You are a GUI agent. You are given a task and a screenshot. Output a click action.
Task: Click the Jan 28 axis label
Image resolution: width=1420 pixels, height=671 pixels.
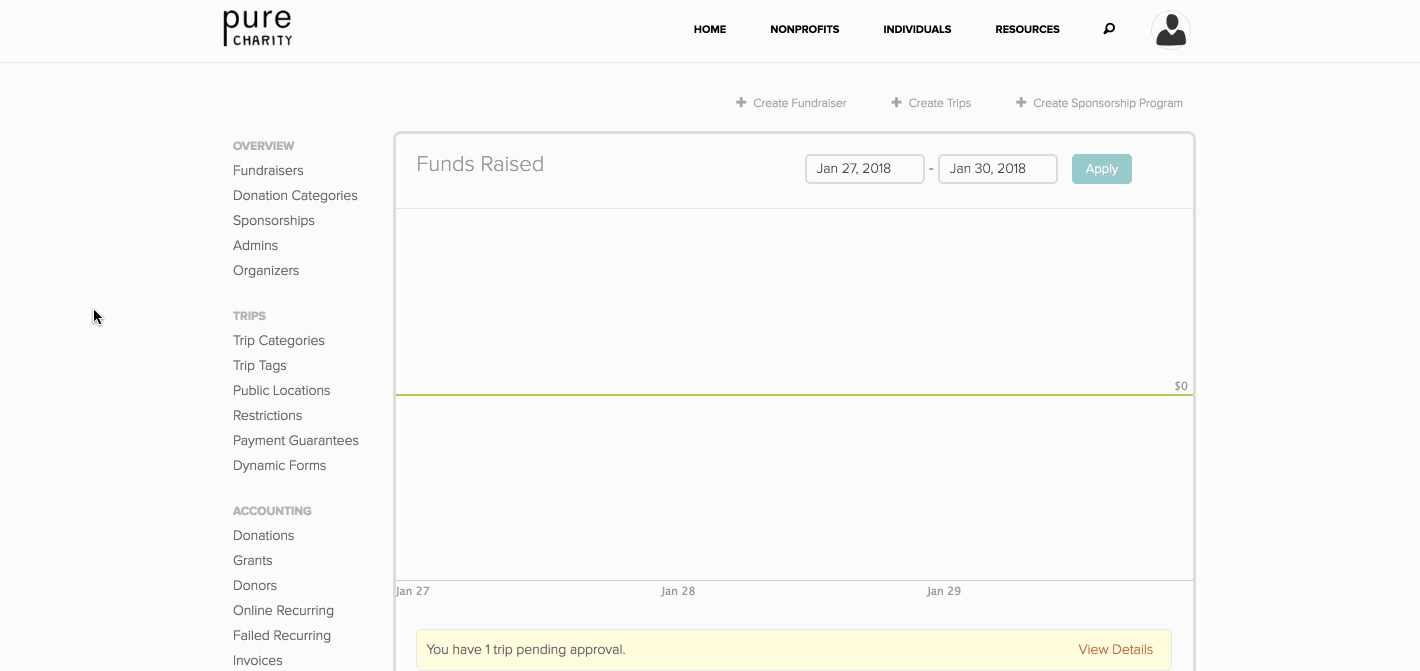coord(678,591)
